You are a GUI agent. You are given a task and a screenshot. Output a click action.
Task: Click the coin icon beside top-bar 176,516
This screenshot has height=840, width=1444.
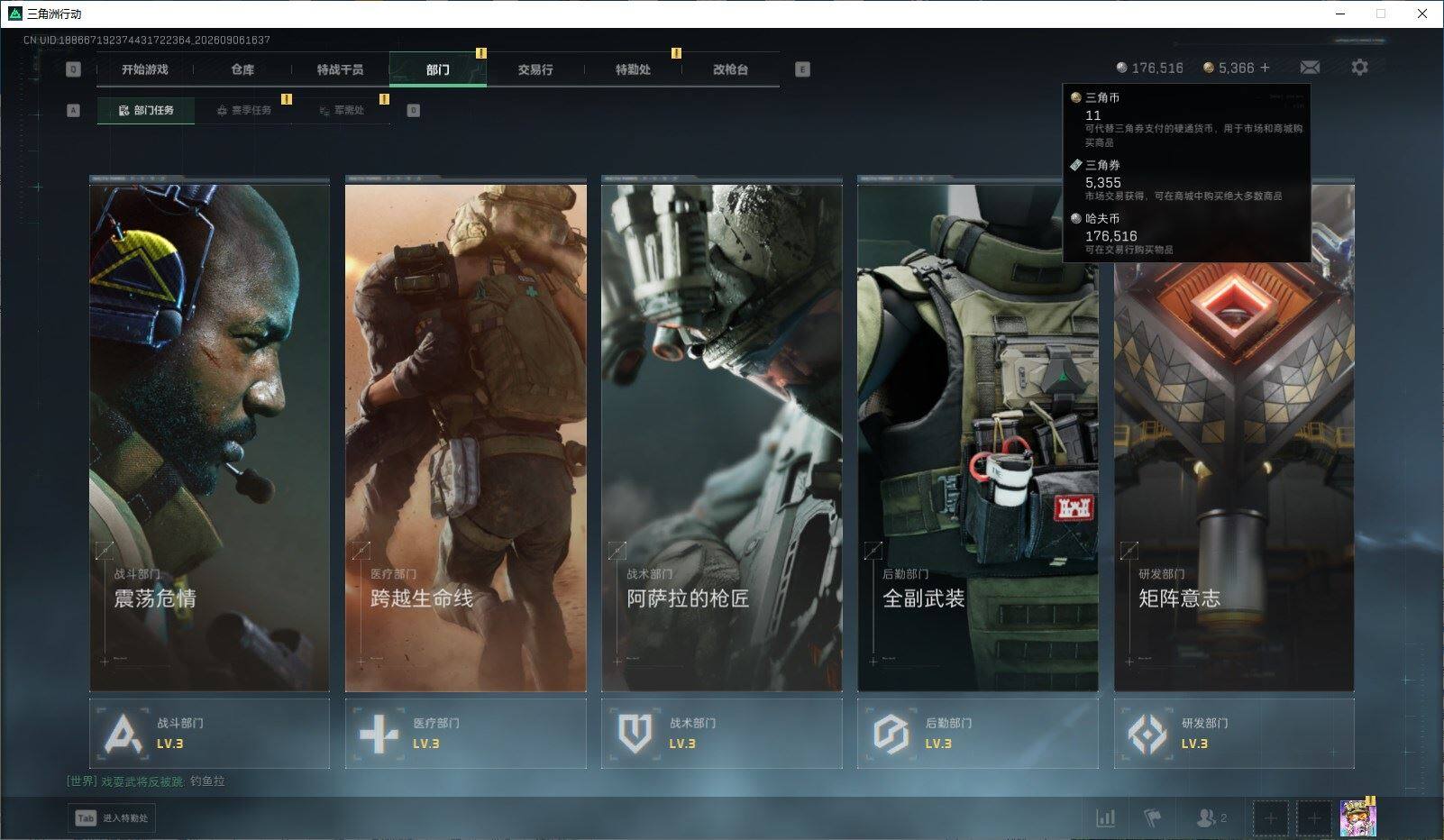(1121, 68)
